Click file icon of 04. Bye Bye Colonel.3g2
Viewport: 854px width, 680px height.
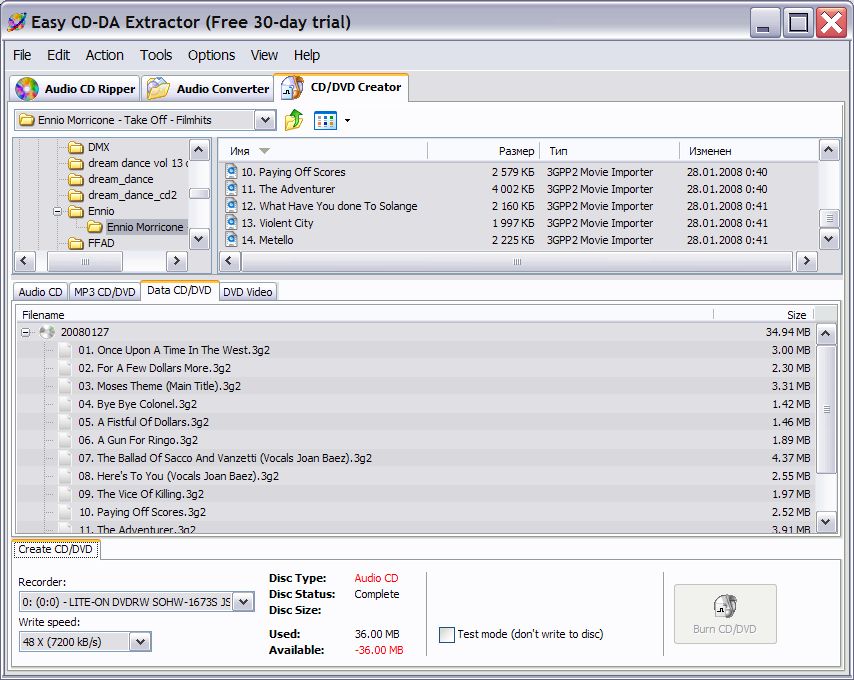coord(65,404)
